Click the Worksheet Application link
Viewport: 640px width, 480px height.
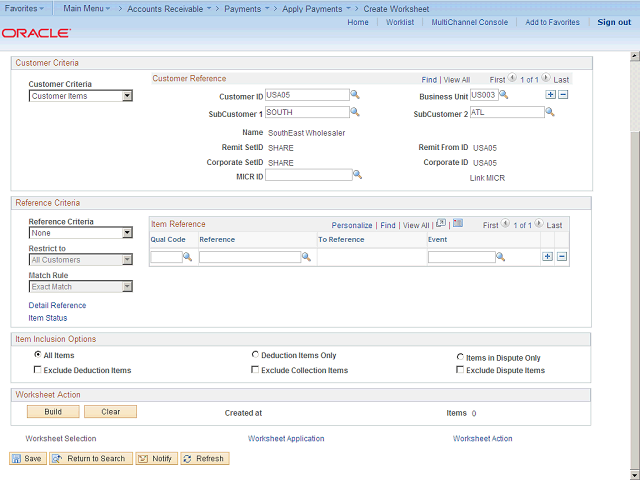coord(286,438)
